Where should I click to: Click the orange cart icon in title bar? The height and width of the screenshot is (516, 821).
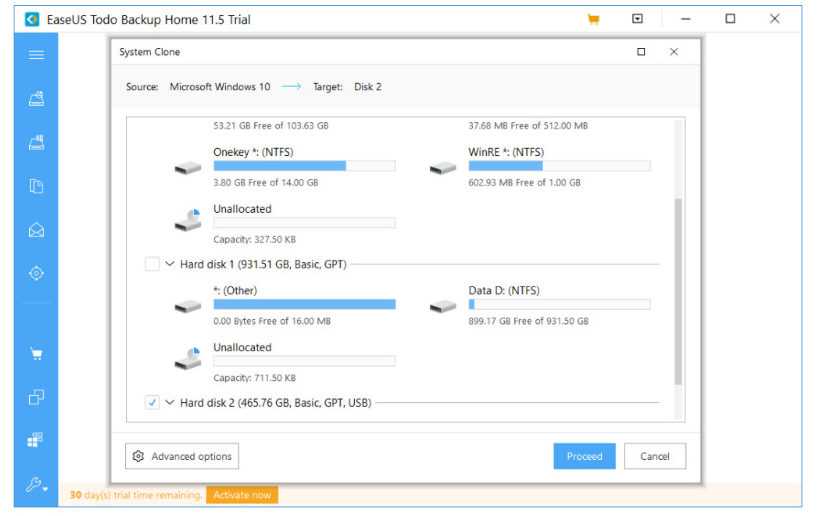point(593,19)
